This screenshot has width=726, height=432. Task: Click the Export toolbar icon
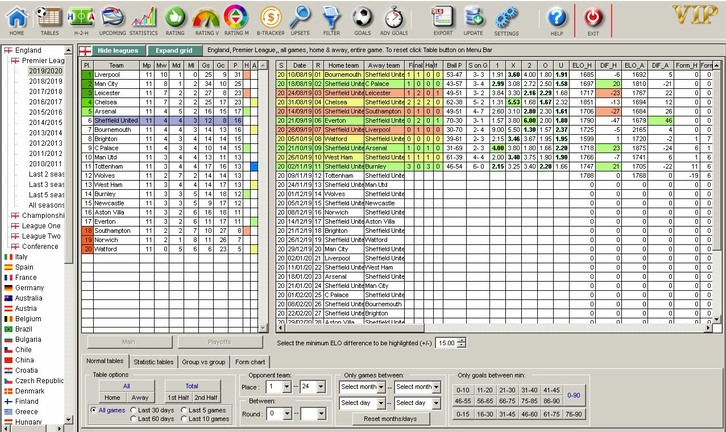coord(442,18)
